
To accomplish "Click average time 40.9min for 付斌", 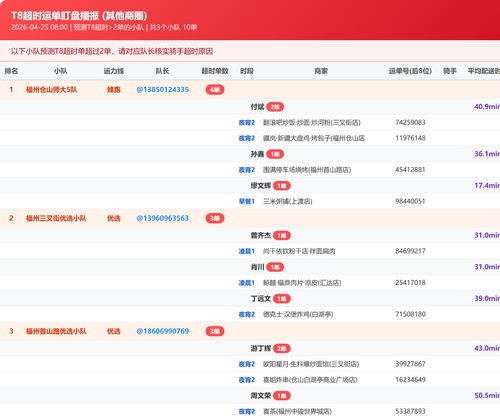I will pyautogui.click(x=487, y=107).
